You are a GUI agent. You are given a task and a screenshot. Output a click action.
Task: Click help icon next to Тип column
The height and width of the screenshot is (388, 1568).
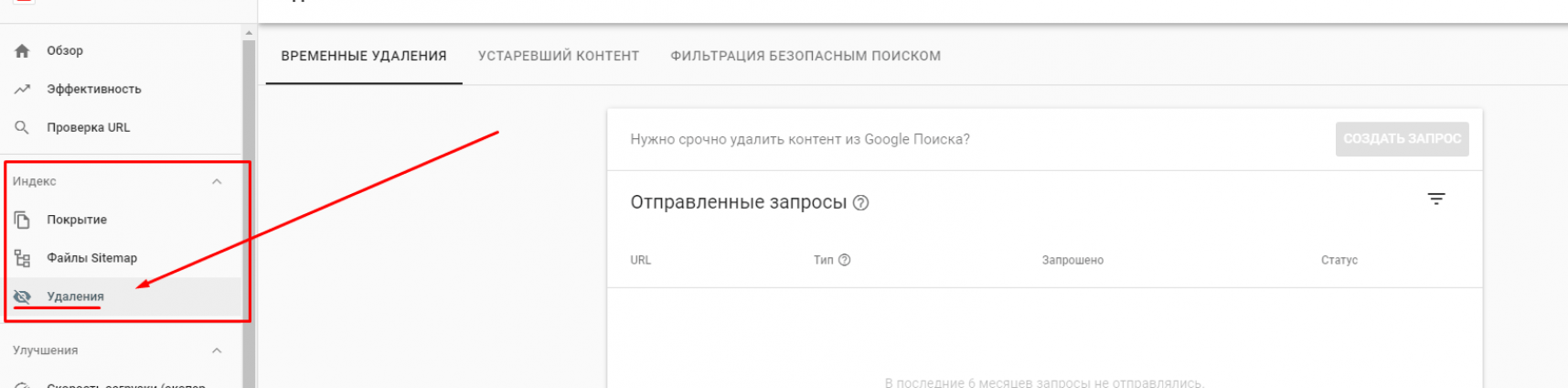point(845,260)
